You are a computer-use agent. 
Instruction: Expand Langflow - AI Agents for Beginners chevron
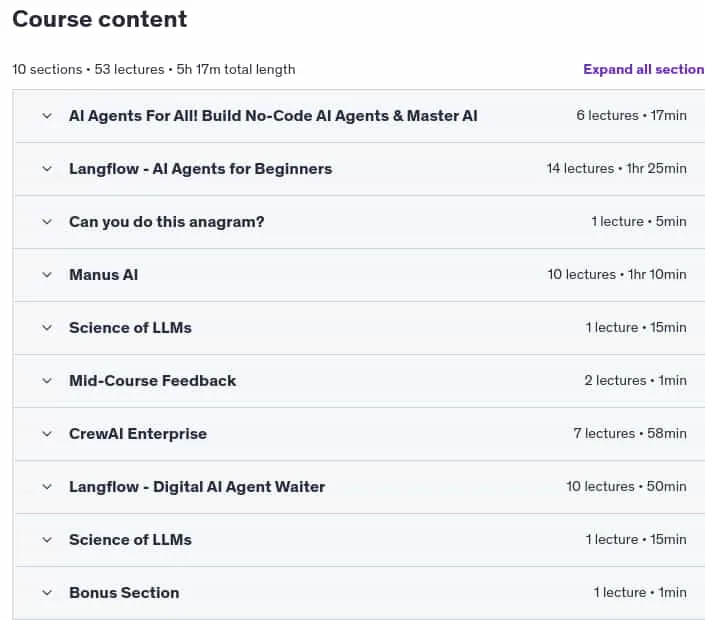pos(47,169)
